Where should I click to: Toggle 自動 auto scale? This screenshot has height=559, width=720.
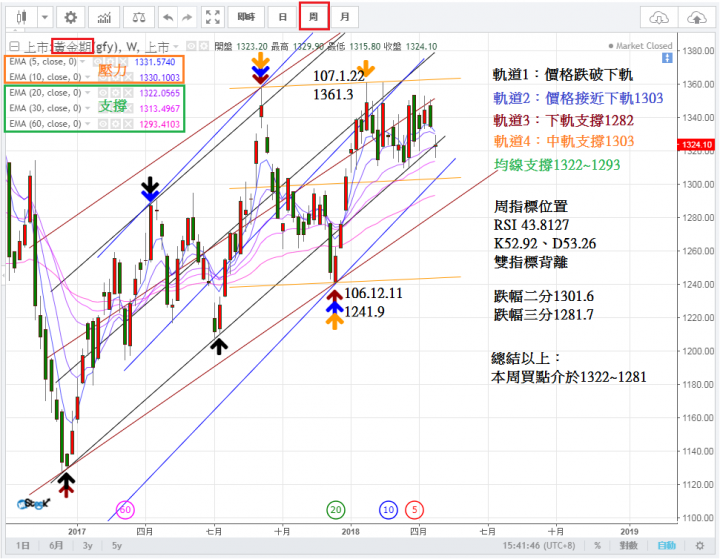[x=666, y=545]
